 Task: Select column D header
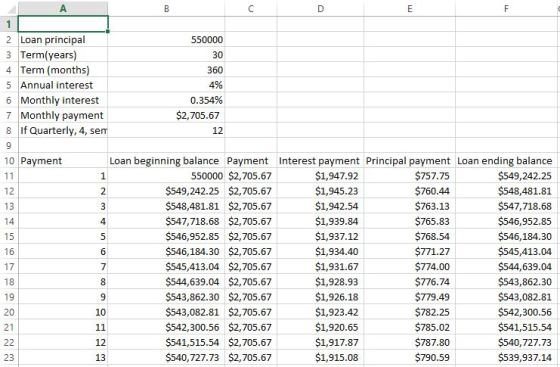coord(320,8)
